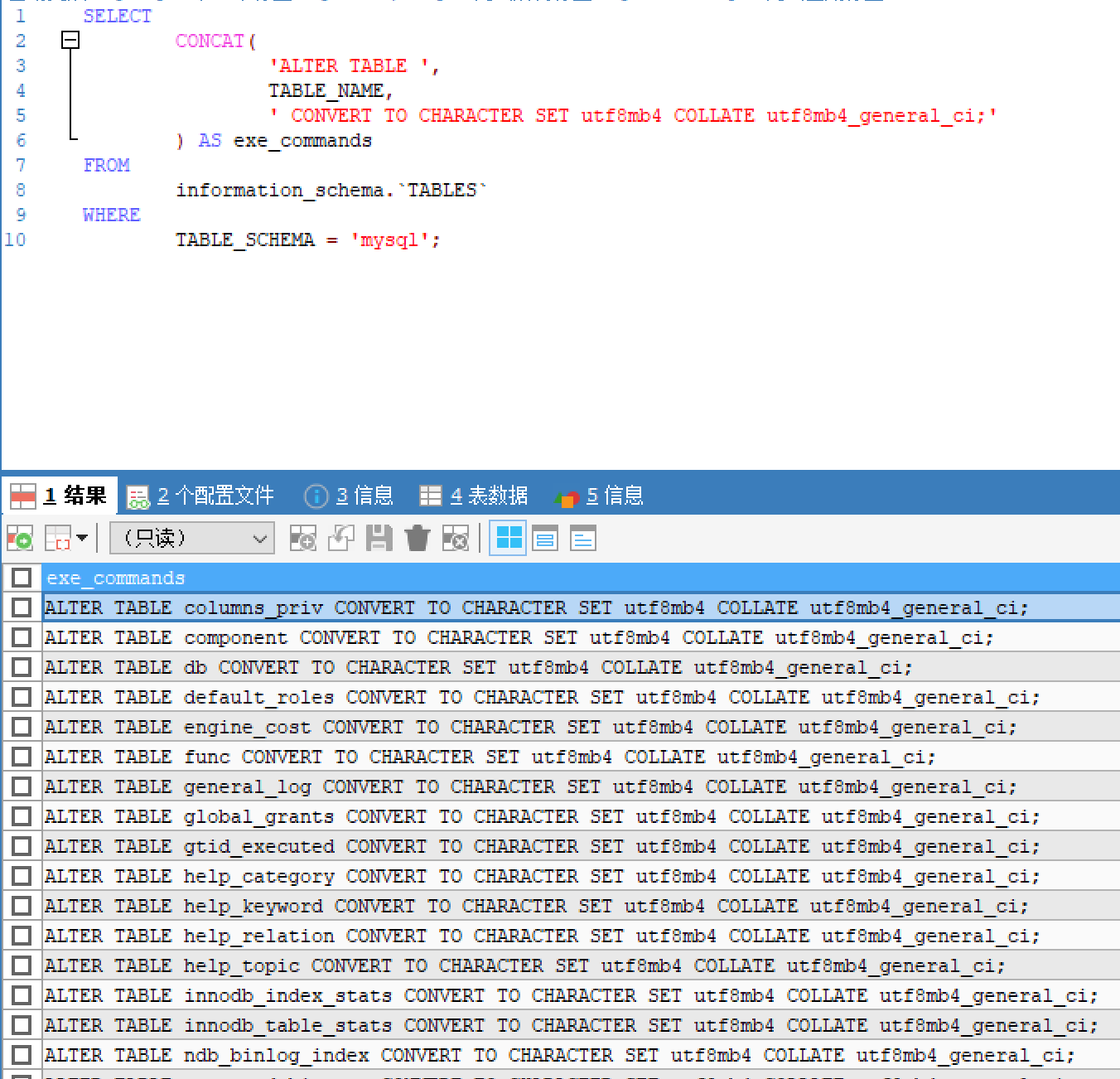The image size is (1120, 1079).
Task: Open the 5 信息 tab
Action: click(x=599, y=496)
